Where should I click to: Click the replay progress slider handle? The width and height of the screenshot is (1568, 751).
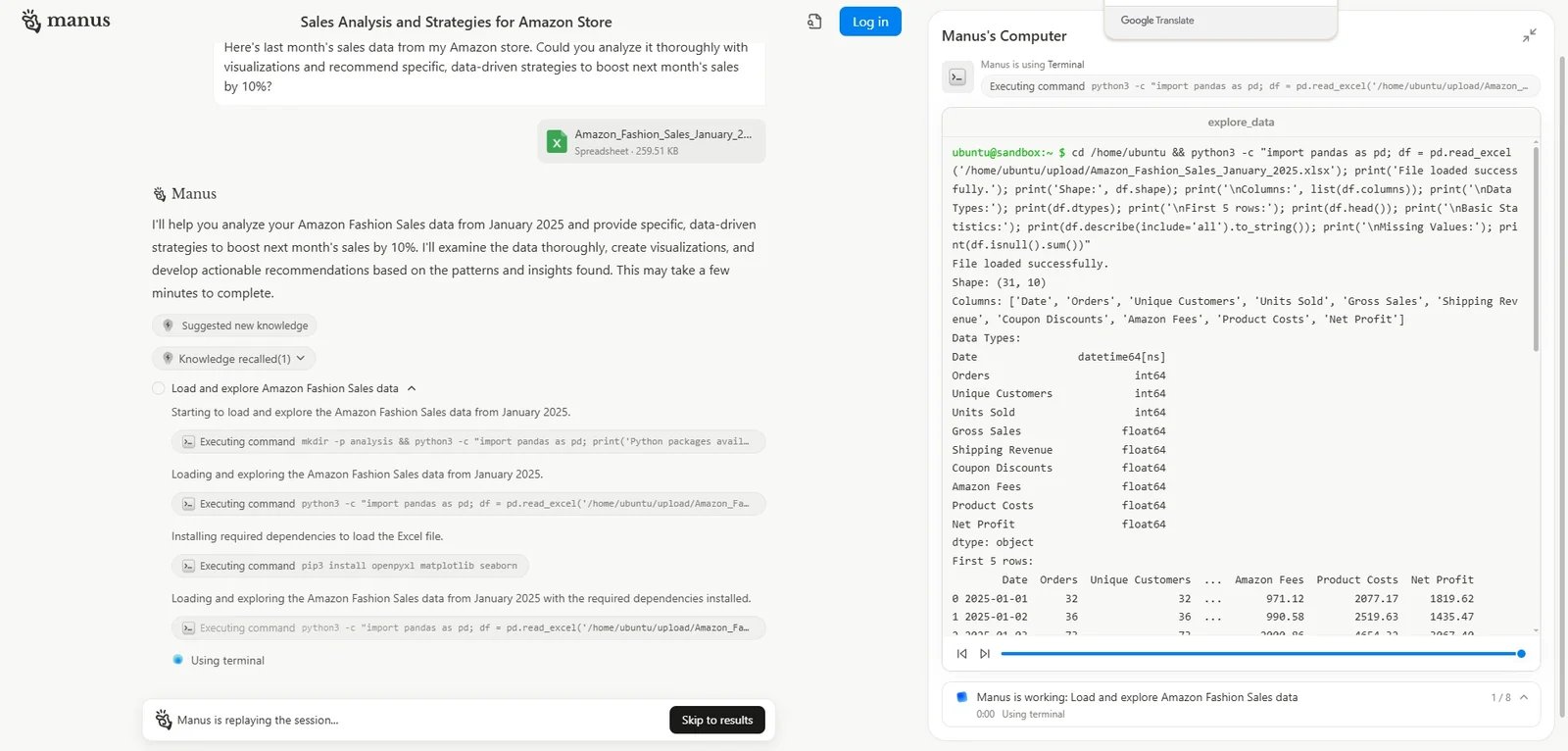[x=1521, y=653]
